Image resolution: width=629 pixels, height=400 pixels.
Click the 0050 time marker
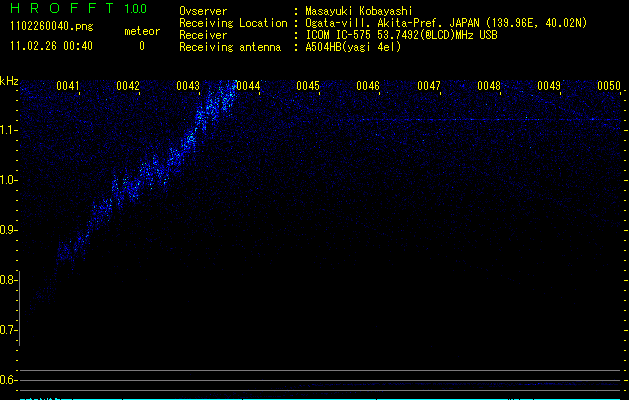pyautogui.click(x=609, y=86)
